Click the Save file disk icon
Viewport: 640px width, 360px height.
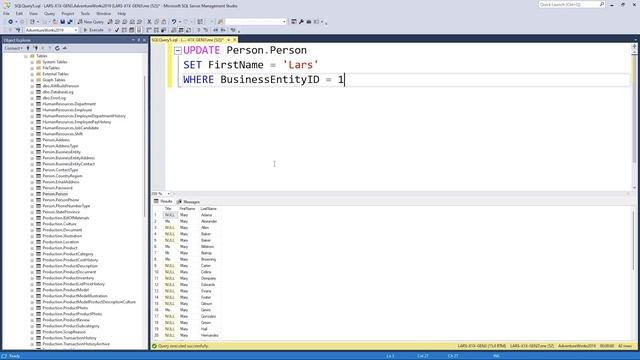(62, 22)
